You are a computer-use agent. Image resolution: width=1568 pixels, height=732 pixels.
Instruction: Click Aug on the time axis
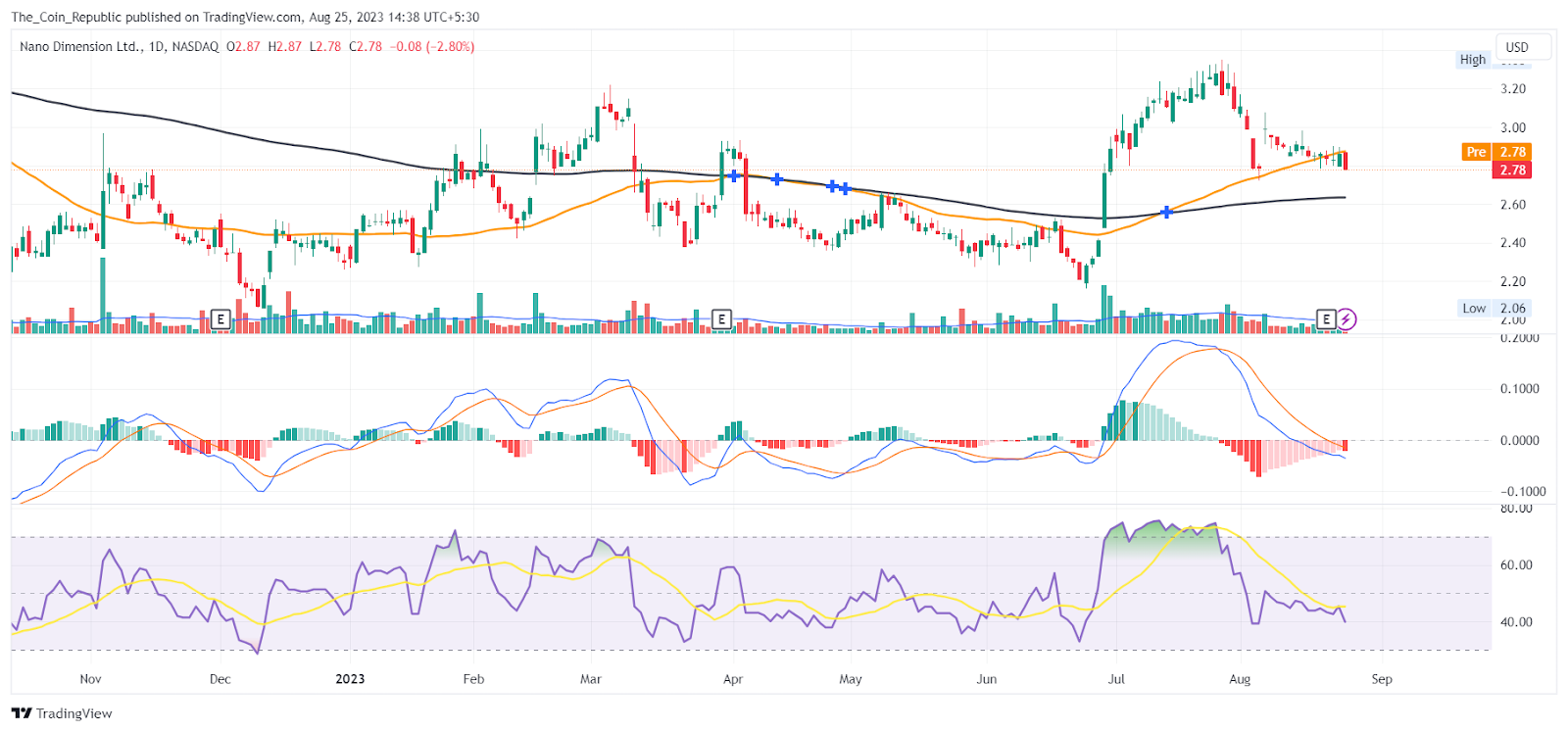click(1240, 679)
